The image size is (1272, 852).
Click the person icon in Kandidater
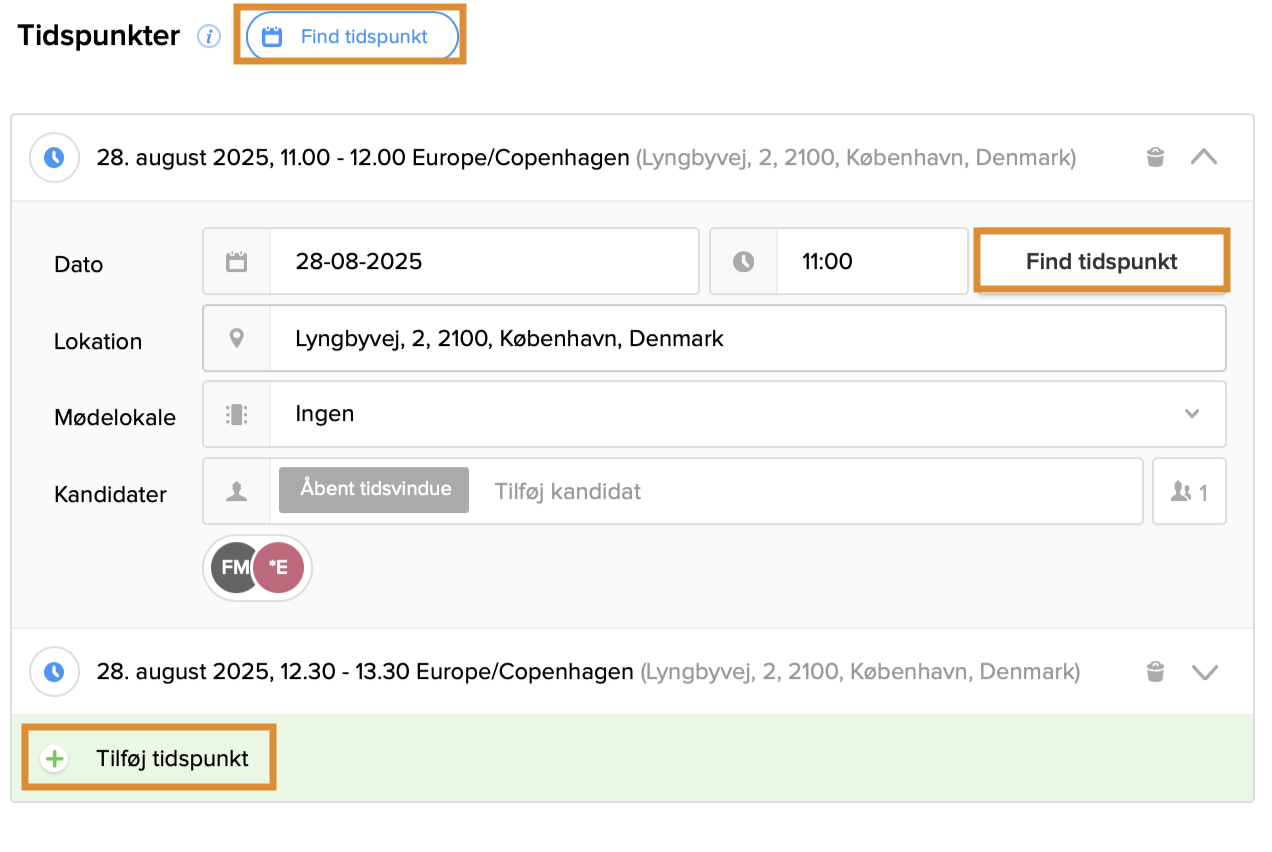(237, 491)
